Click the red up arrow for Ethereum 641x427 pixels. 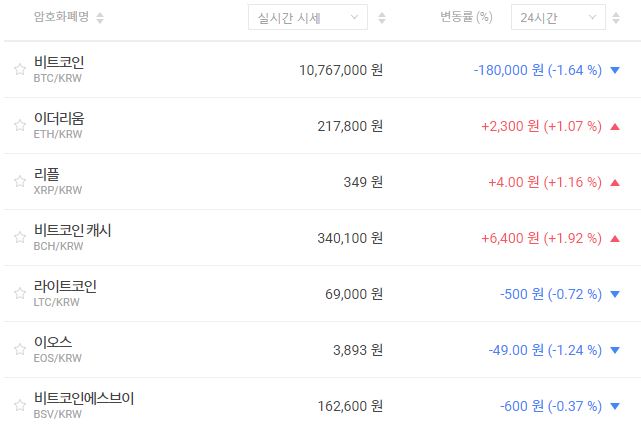[x=615, y=126]
